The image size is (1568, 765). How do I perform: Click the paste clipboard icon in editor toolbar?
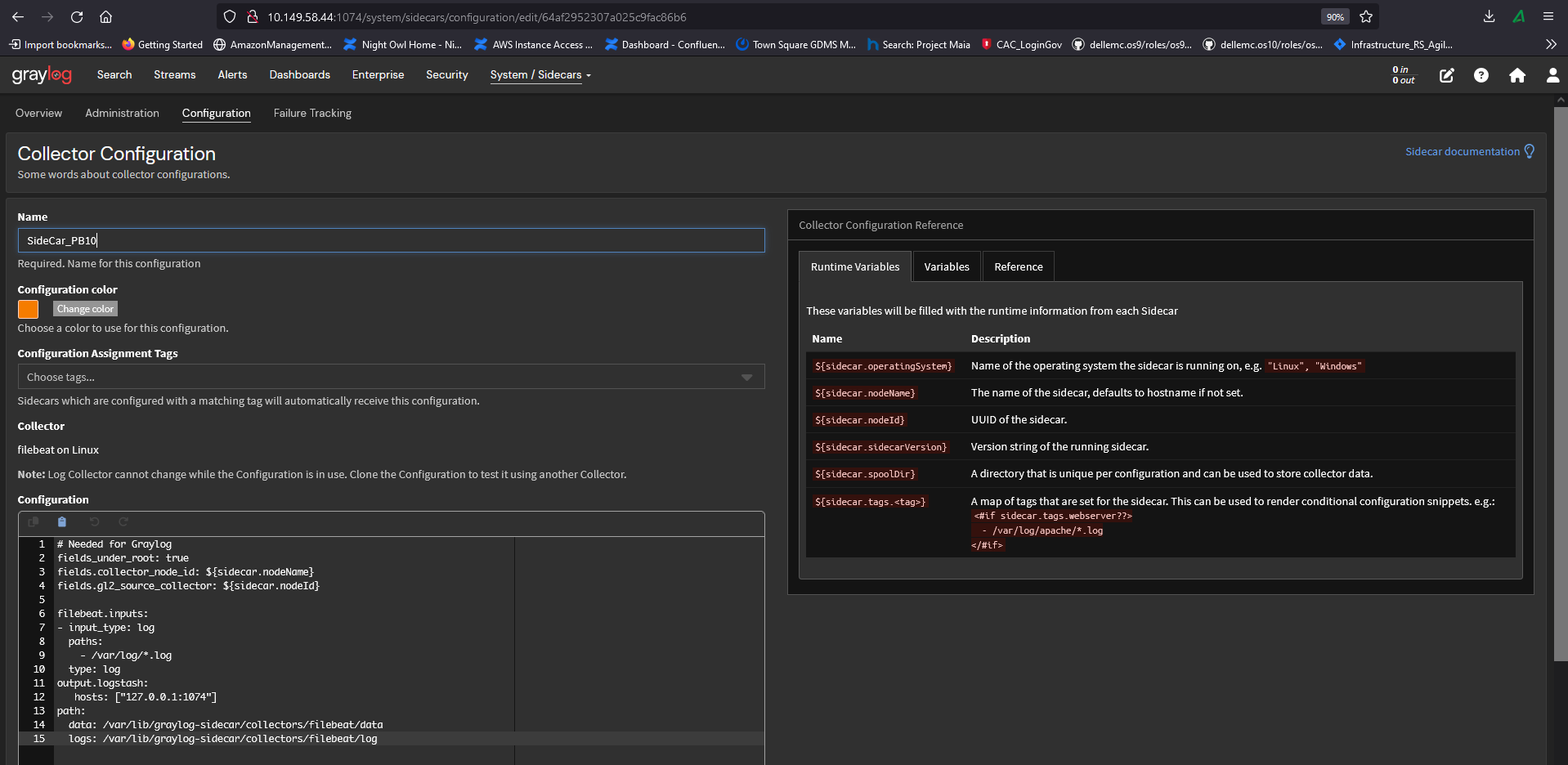coord(62,522)
